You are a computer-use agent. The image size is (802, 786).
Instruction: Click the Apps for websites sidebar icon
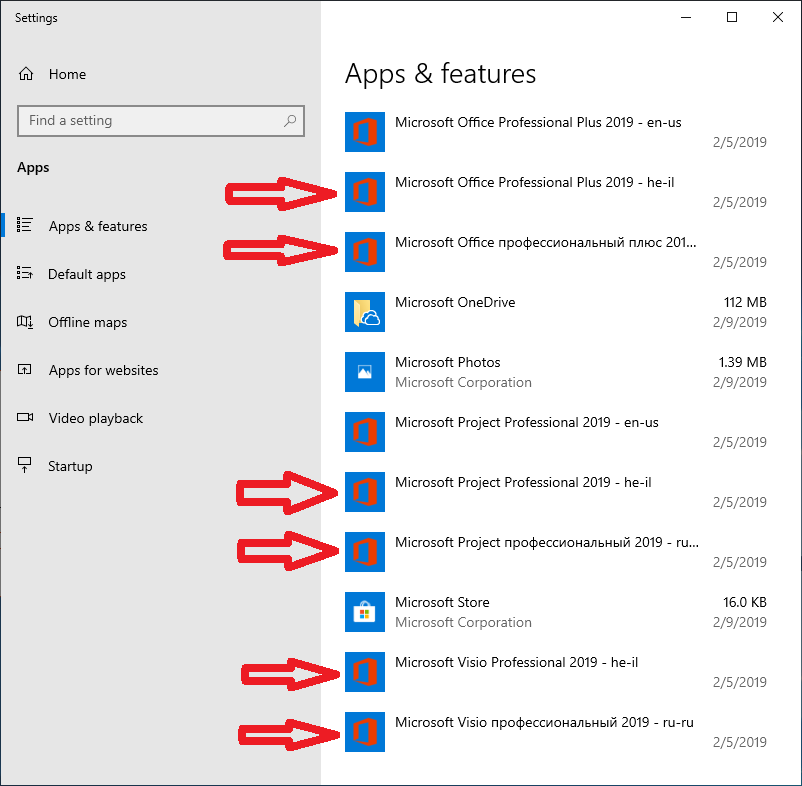(25, 369)
